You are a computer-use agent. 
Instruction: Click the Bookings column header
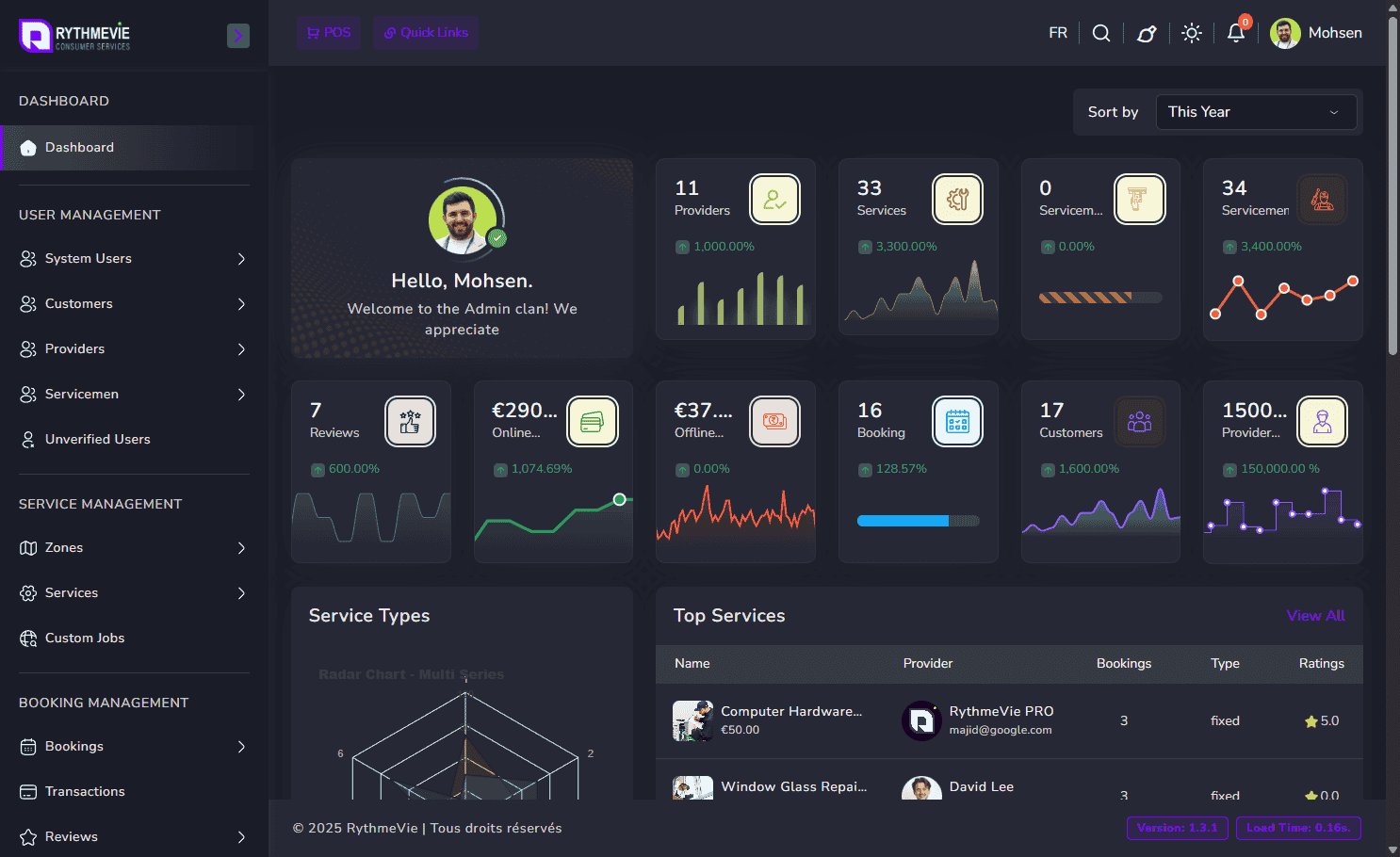click(x=1124, y=664)
